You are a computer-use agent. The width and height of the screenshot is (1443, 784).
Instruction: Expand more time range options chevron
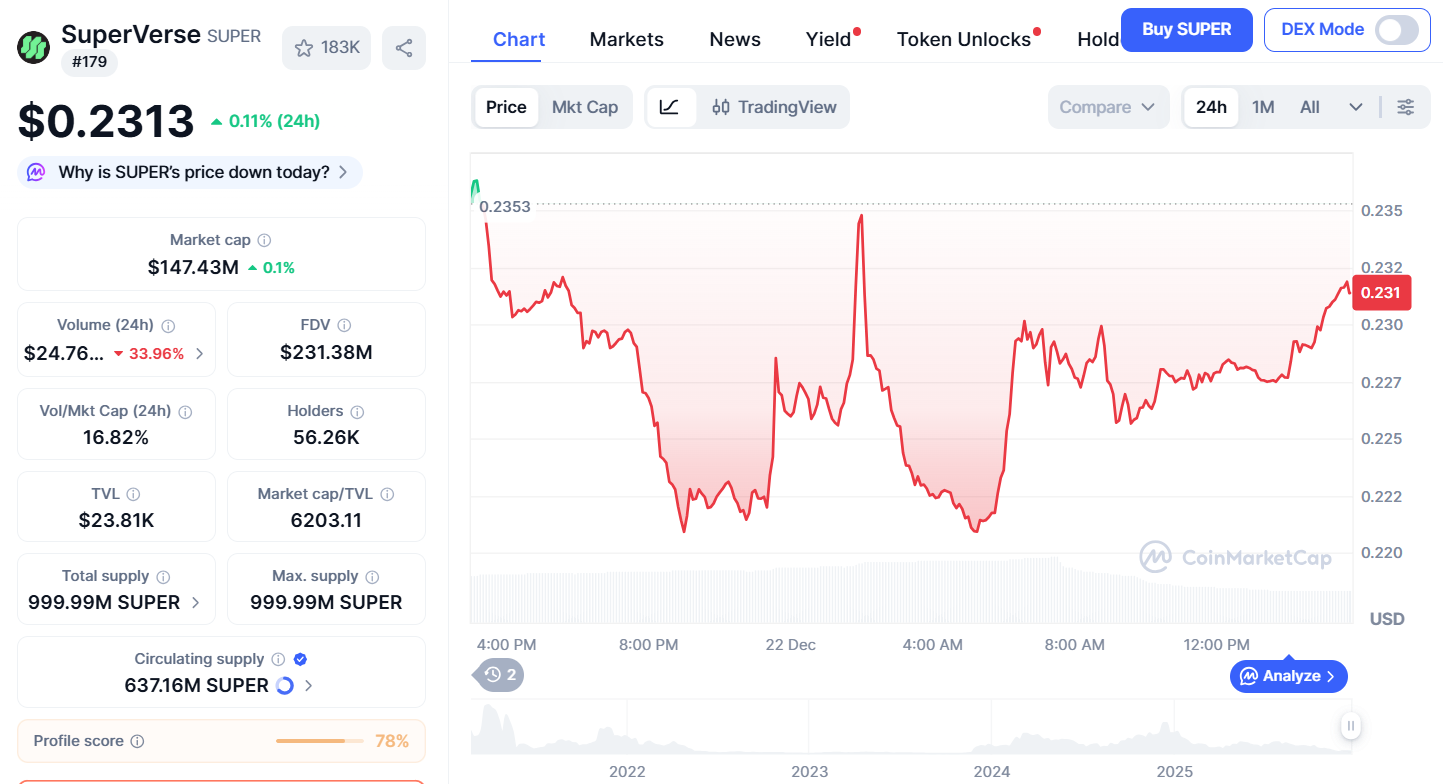[x=1355, y=106]
